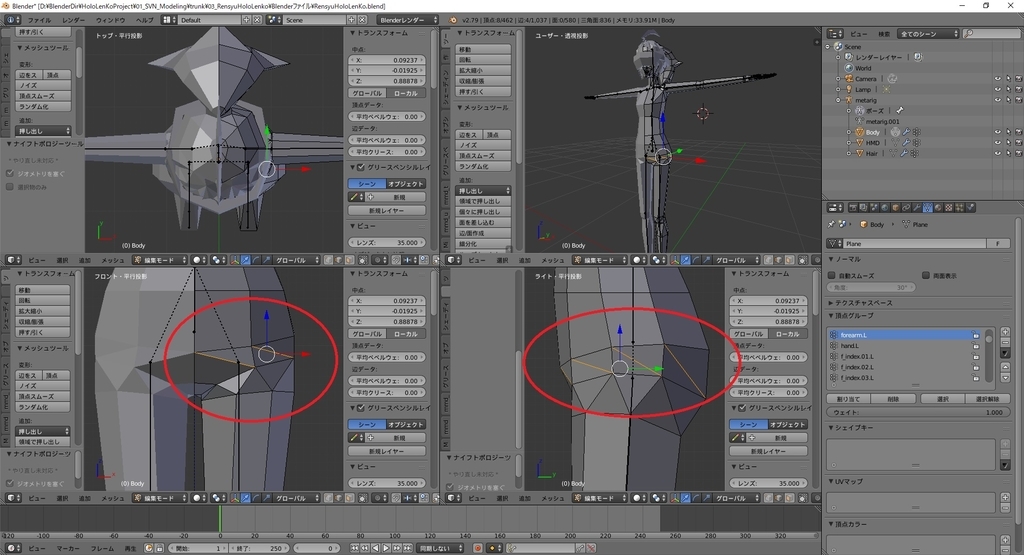Click the 細分化 button in the perspective view shelf
Screen dimensions: 1024x555
[483, 244]
